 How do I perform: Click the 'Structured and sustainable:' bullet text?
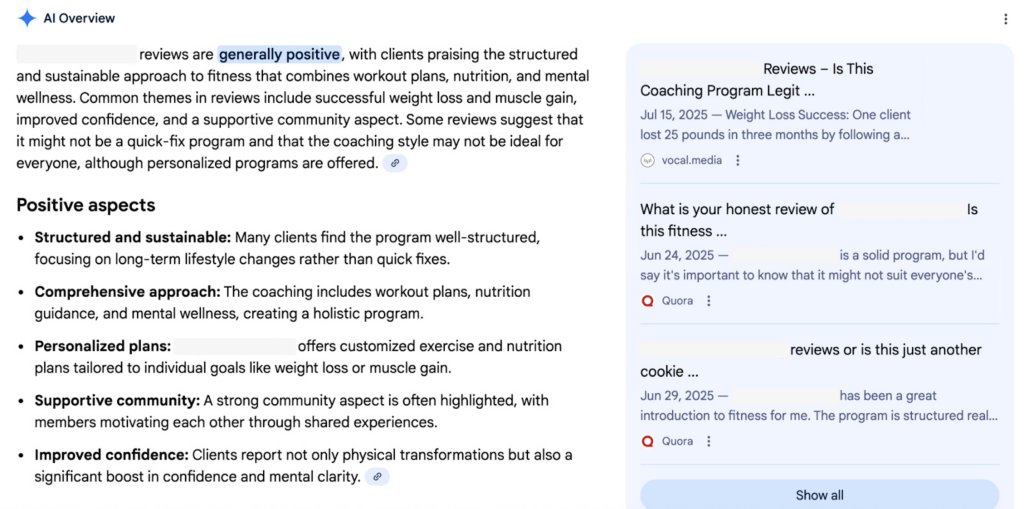tap(133, 238)
